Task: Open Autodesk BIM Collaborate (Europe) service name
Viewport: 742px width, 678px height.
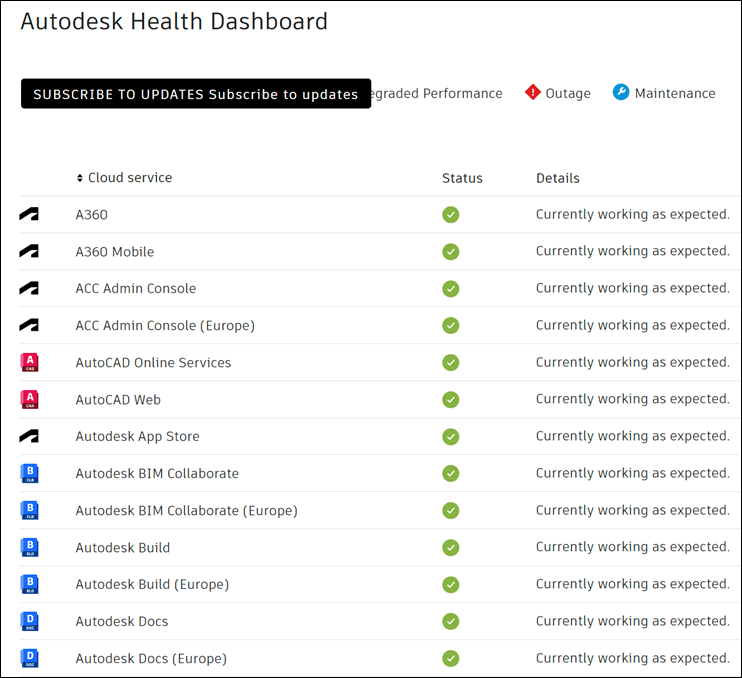Action: (186, 510)
